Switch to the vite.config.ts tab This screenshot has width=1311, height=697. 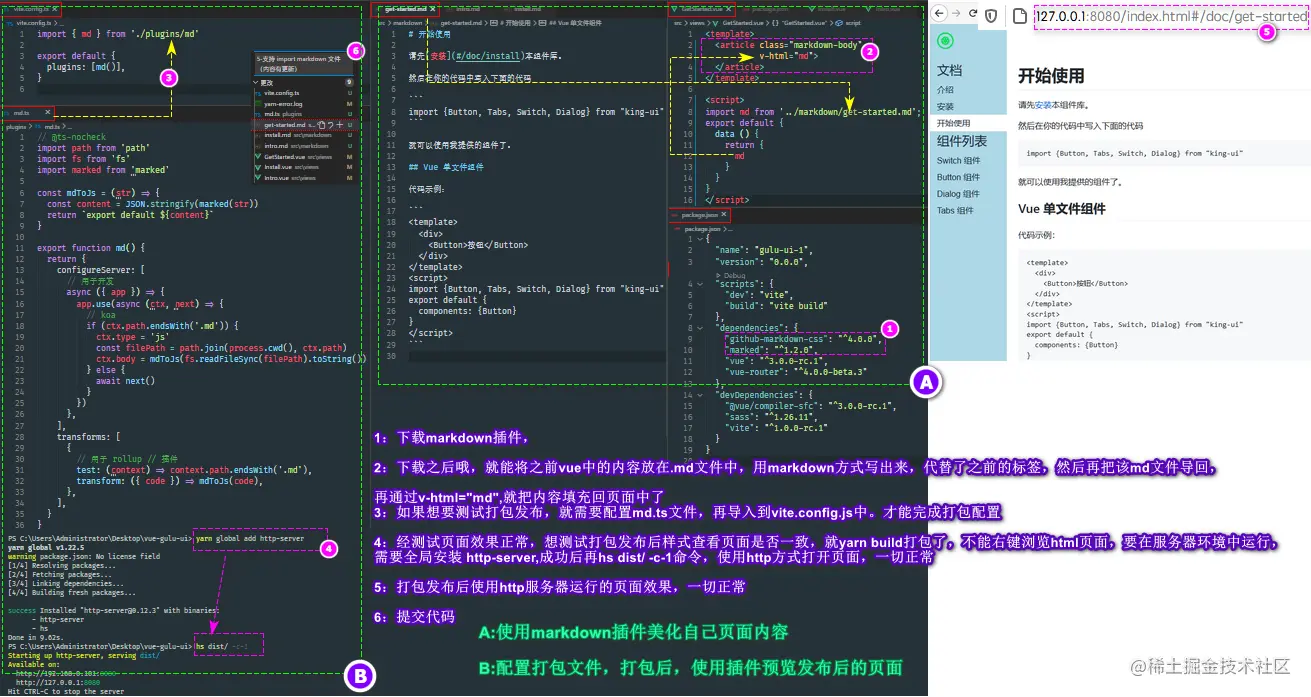click(31, 9)
